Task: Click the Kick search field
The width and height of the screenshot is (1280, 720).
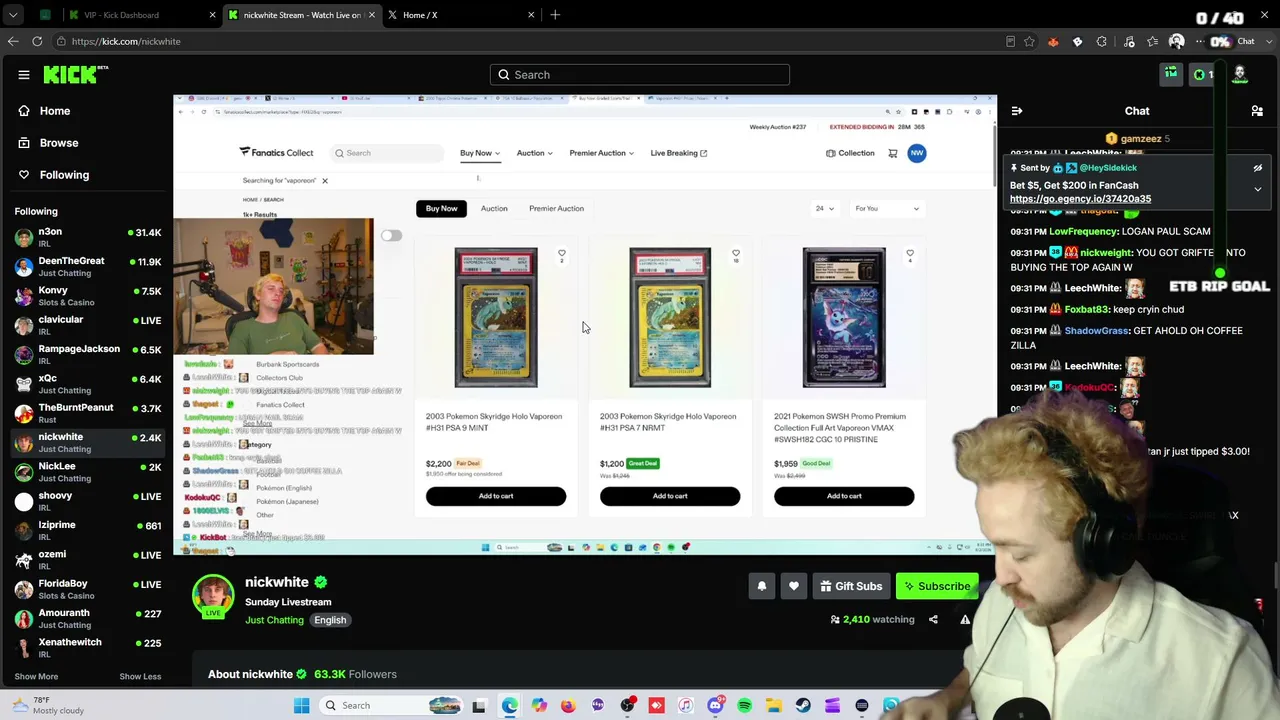Action: [640, 75]
